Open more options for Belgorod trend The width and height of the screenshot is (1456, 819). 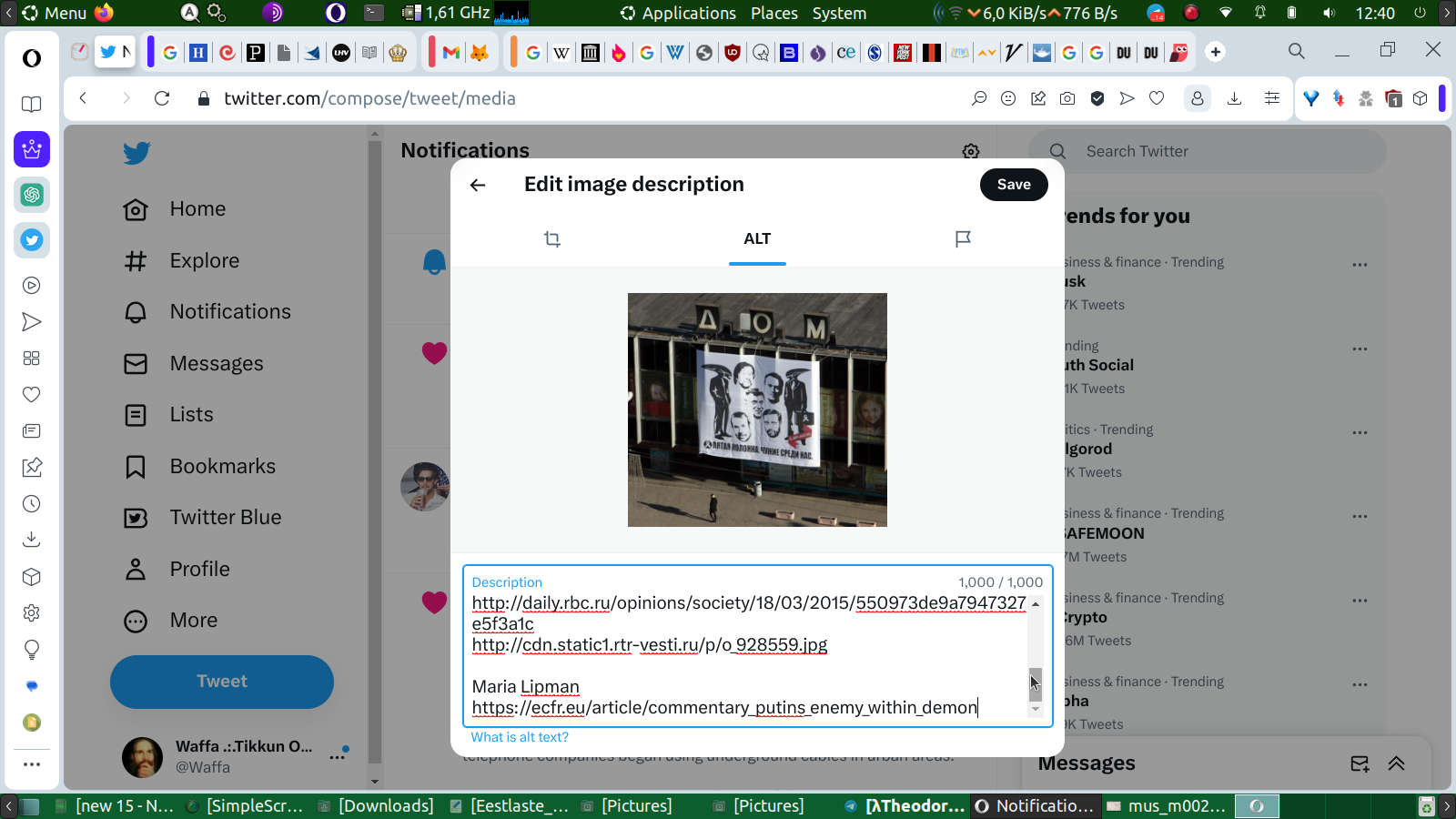pos(1360,432)
